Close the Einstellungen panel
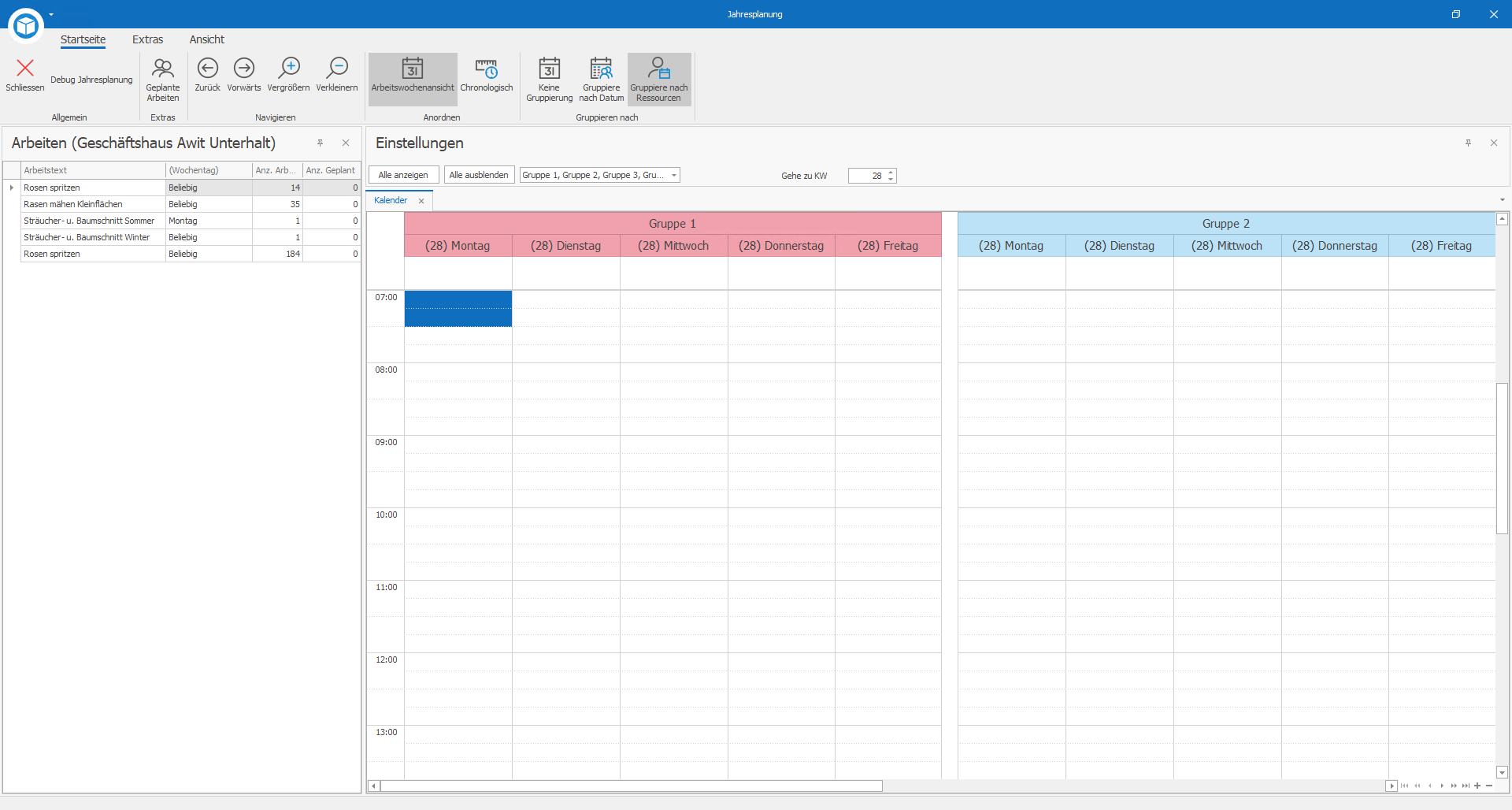Screen dimensions: 1512x810 point(1494,143)
